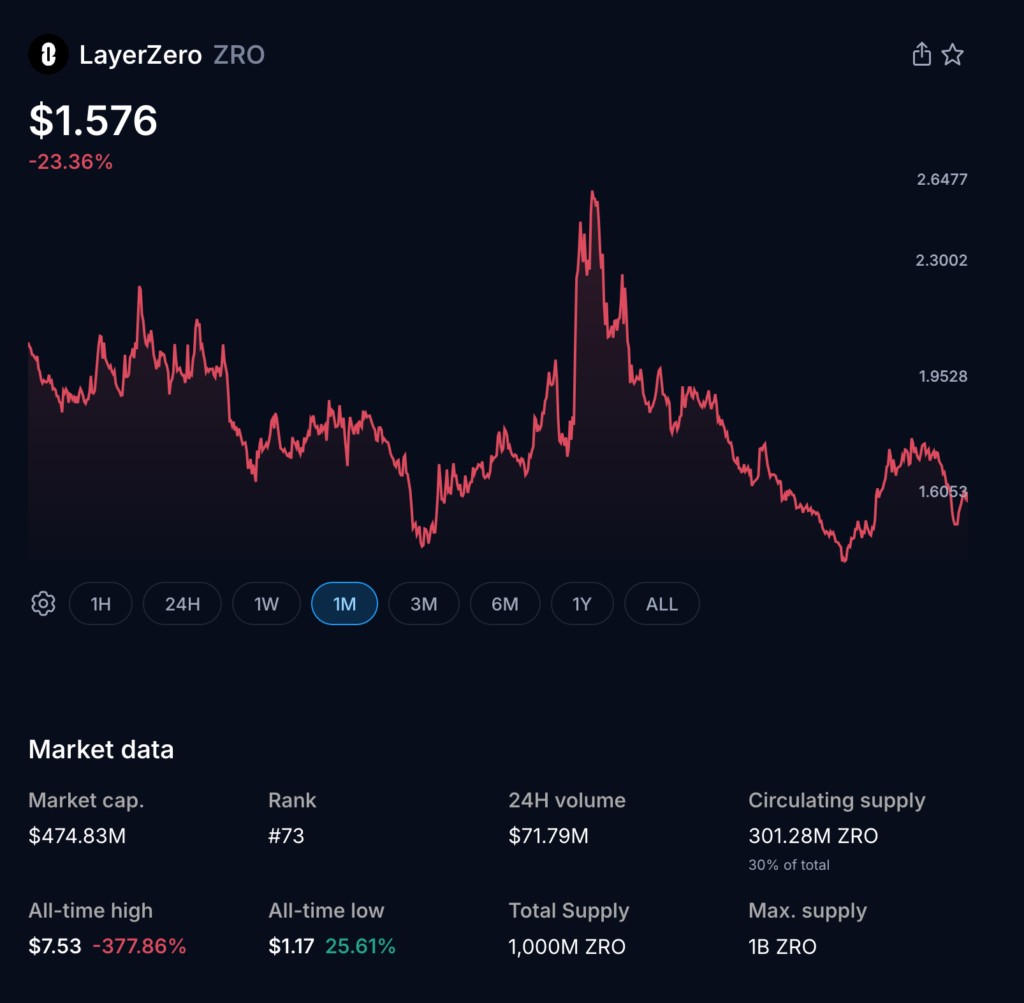Image resolution: width=1024 pixels, height=1003 pixels.
Task: Select the ZRO ticker label
Action: (238, 55)
